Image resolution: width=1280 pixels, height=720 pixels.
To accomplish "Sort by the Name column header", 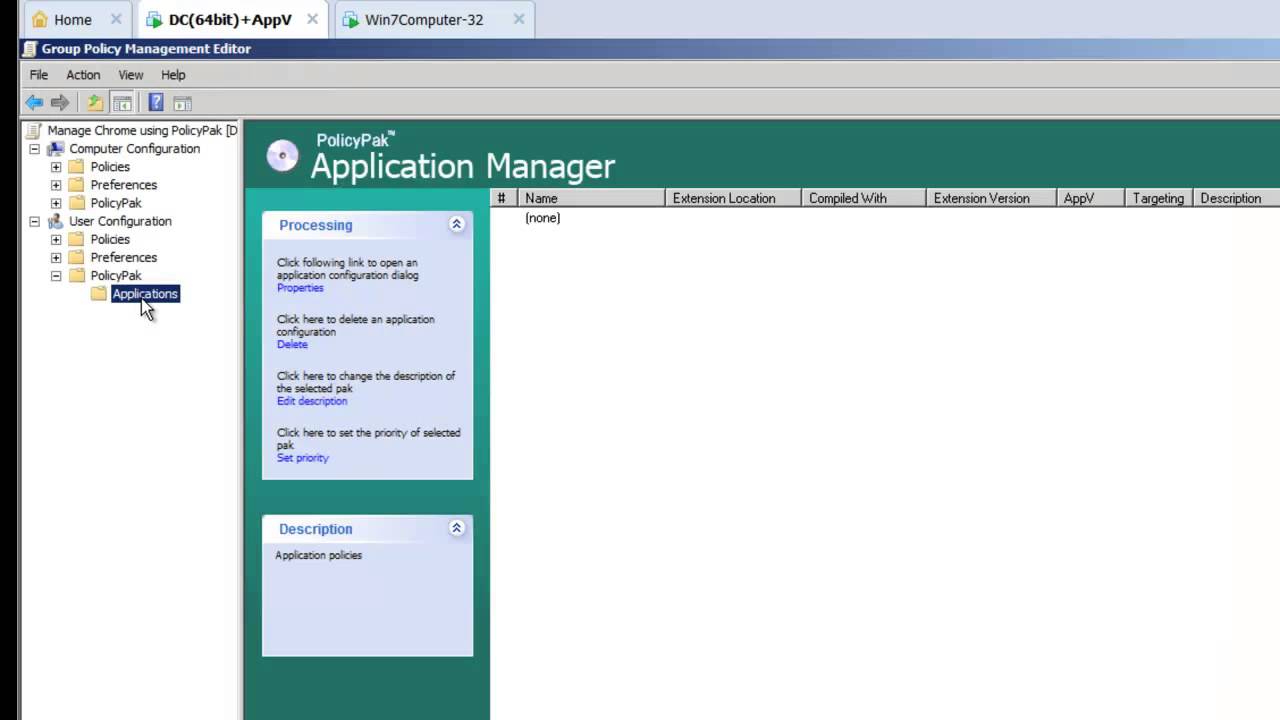I will tap(591, 198).
